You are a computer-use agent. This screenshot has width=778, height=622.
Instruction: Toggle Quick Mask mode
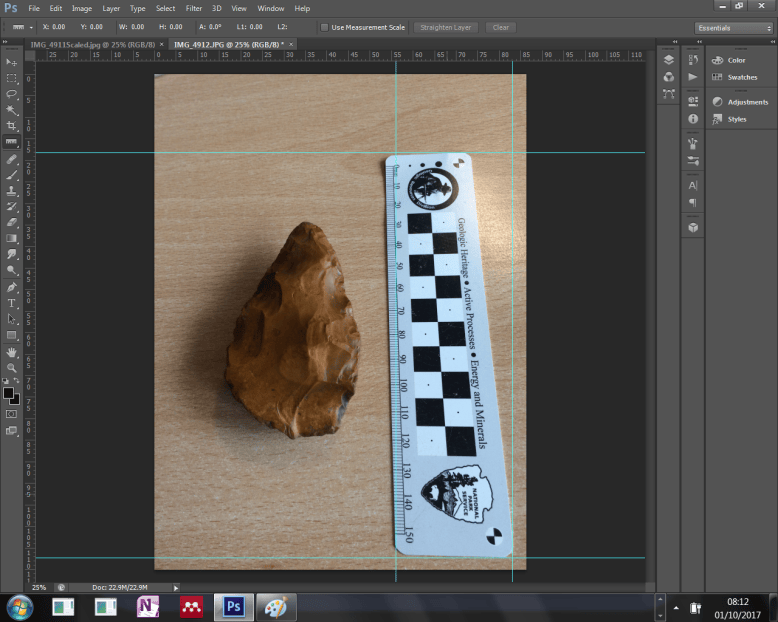(x=11, y=414)
